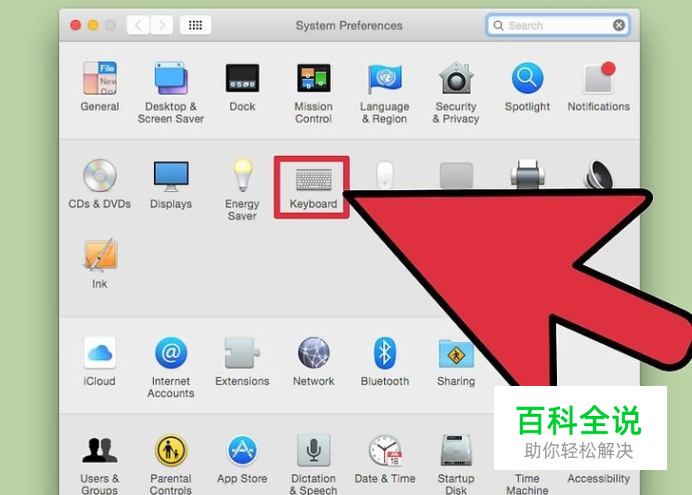
Task: Go forward with the right arrow button
Action: [162, 25]
